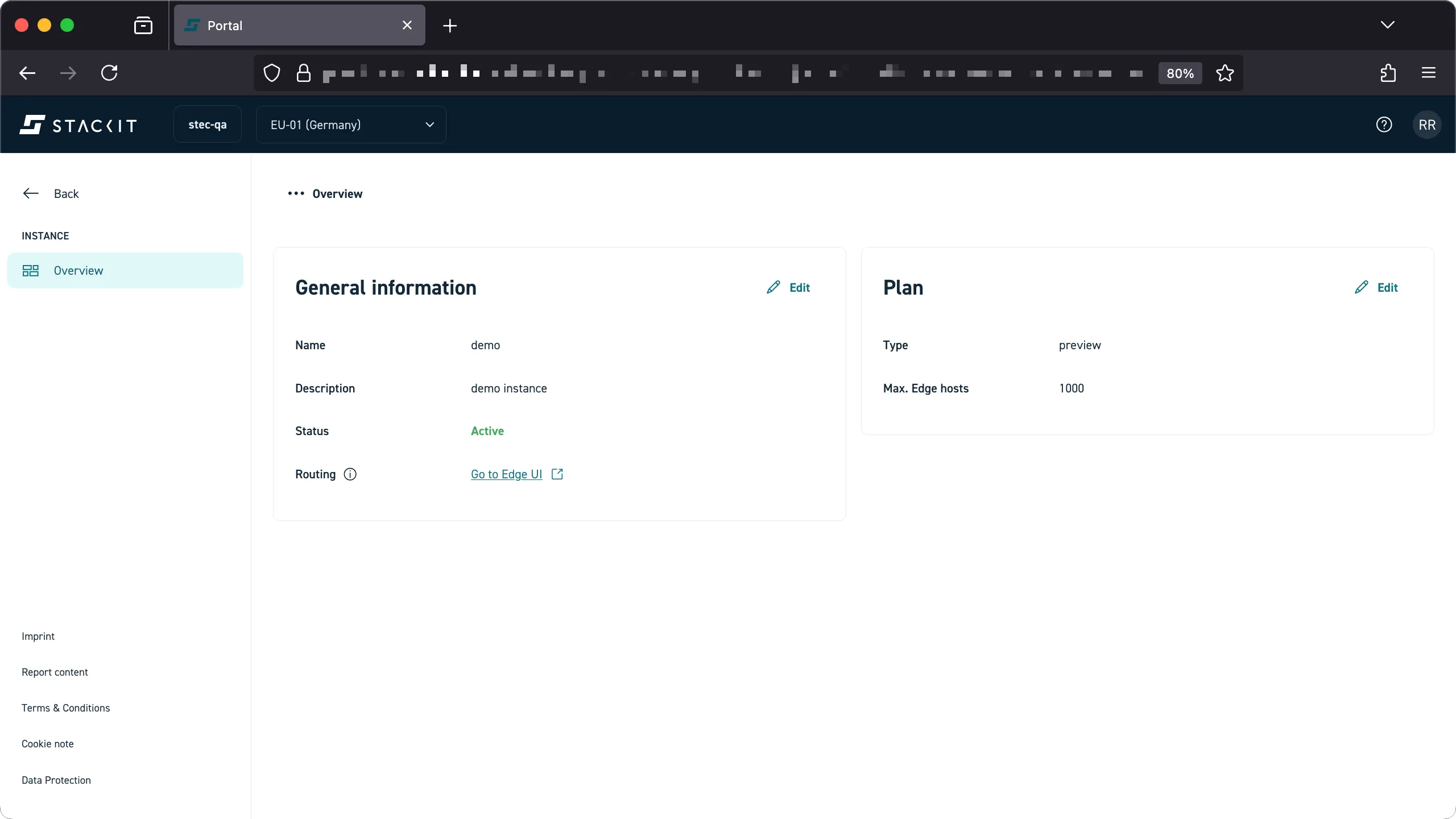
Task: Open the tab overview chevron
Action: 1387,25
